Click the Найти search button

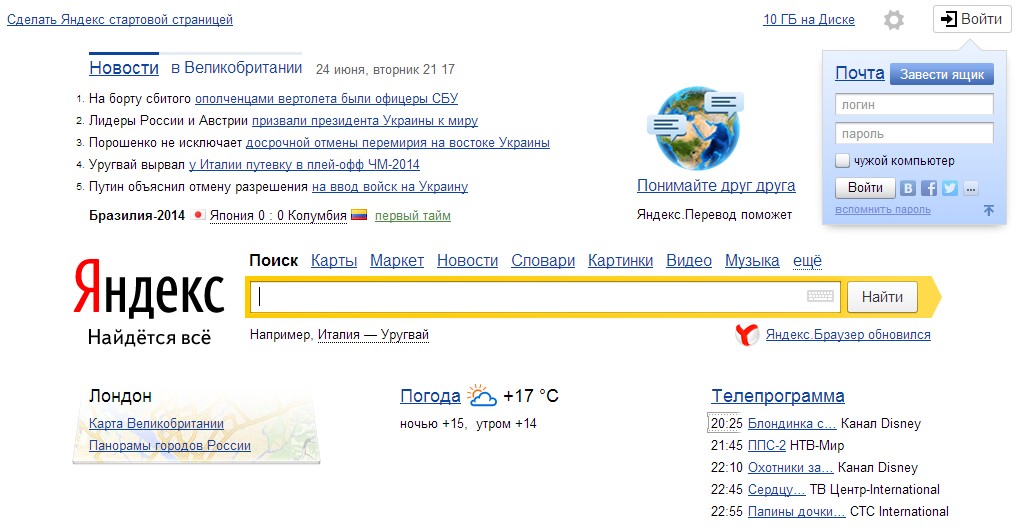tap(882, 297)
